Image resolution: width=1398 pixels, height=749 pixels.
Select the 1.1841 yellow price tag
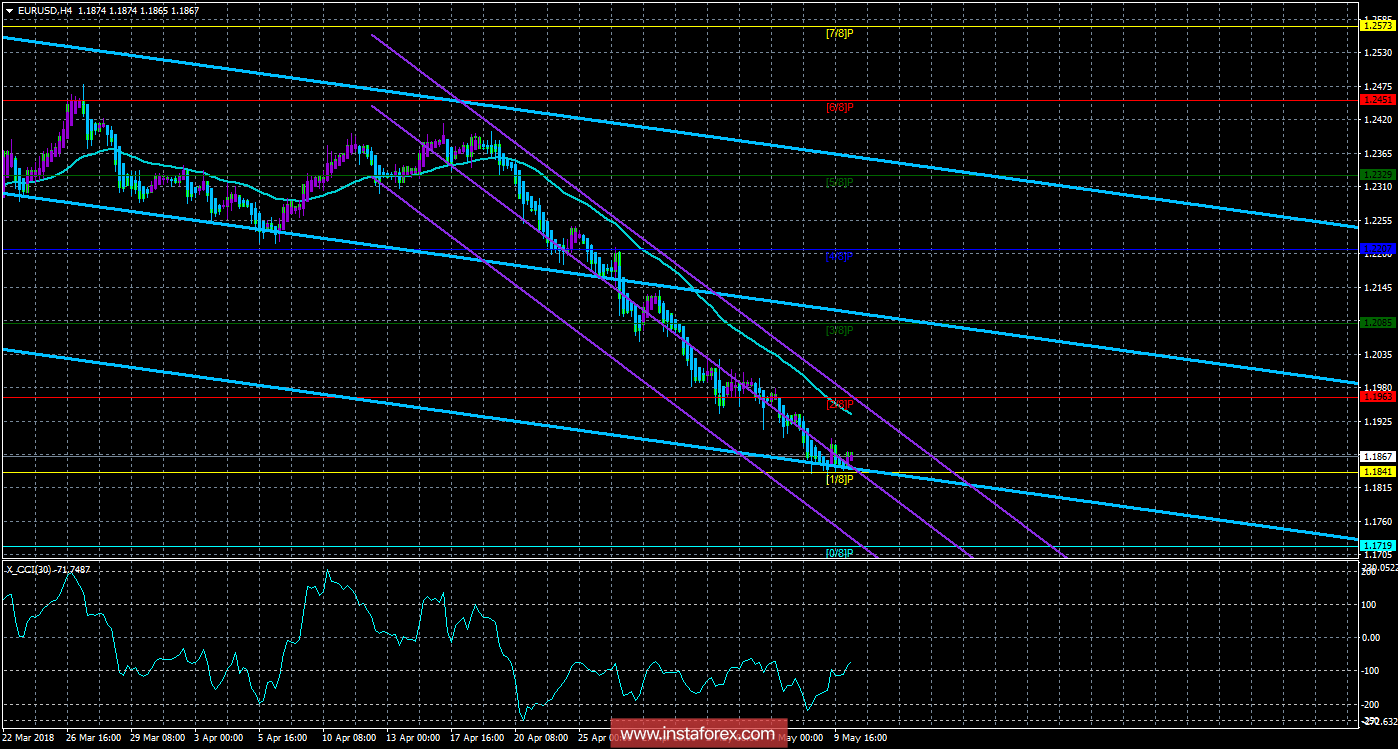pyautogui.click(x=1376, y=470)
